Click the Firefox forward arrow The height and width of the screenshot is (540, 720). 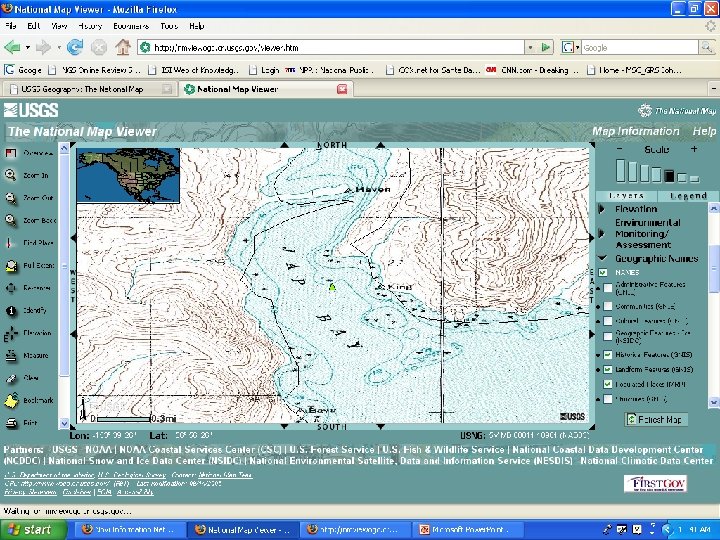pyautogui.click(x=43, y=47)
